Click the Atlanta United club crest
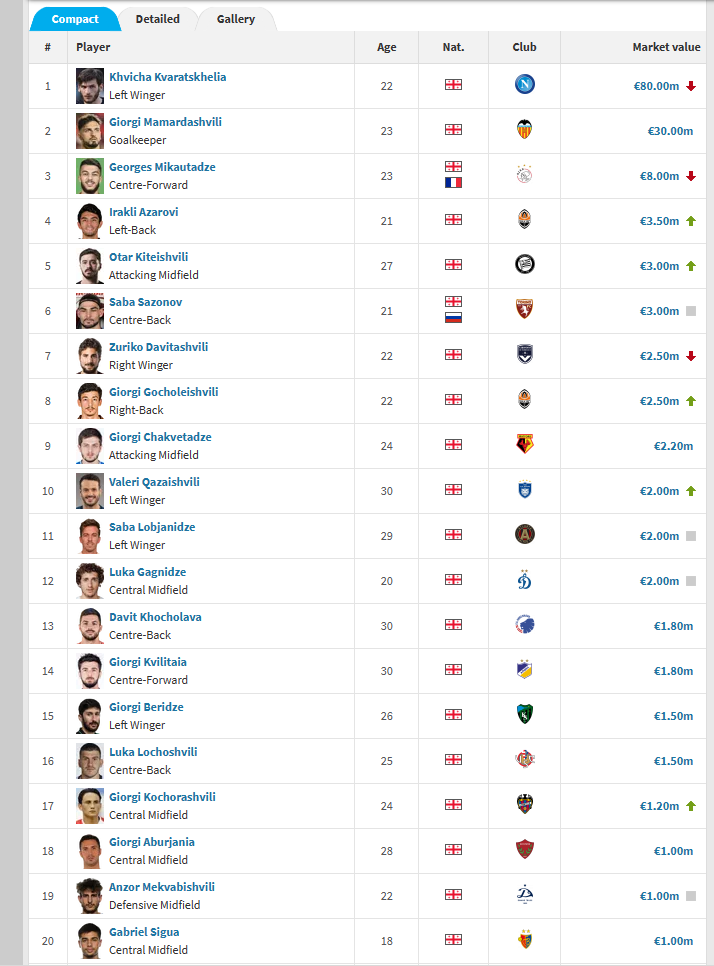Screen dimensions: 714x966 pyautogui.click(x=524, y=536)
